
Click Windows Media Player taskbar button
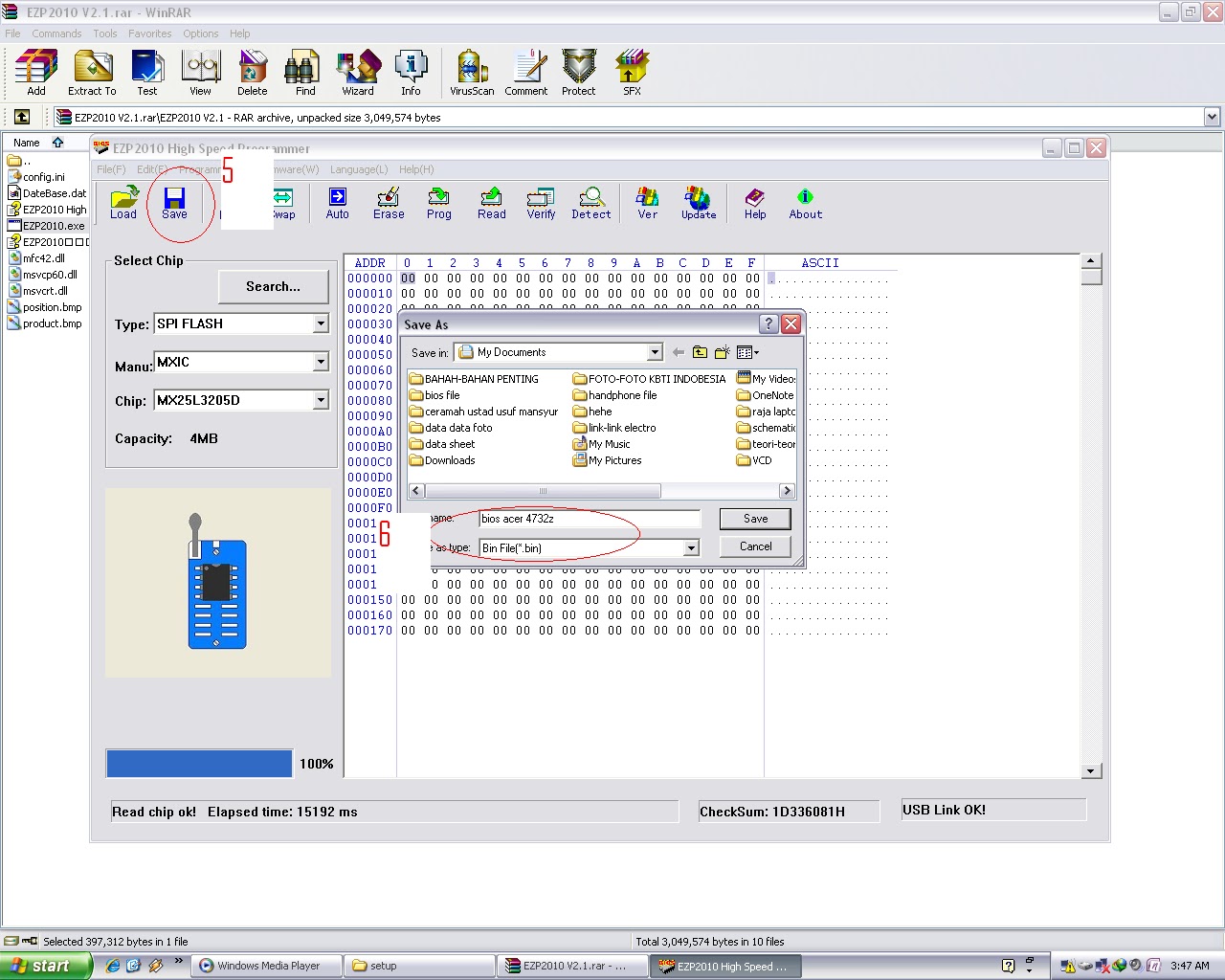pos(267,966)
